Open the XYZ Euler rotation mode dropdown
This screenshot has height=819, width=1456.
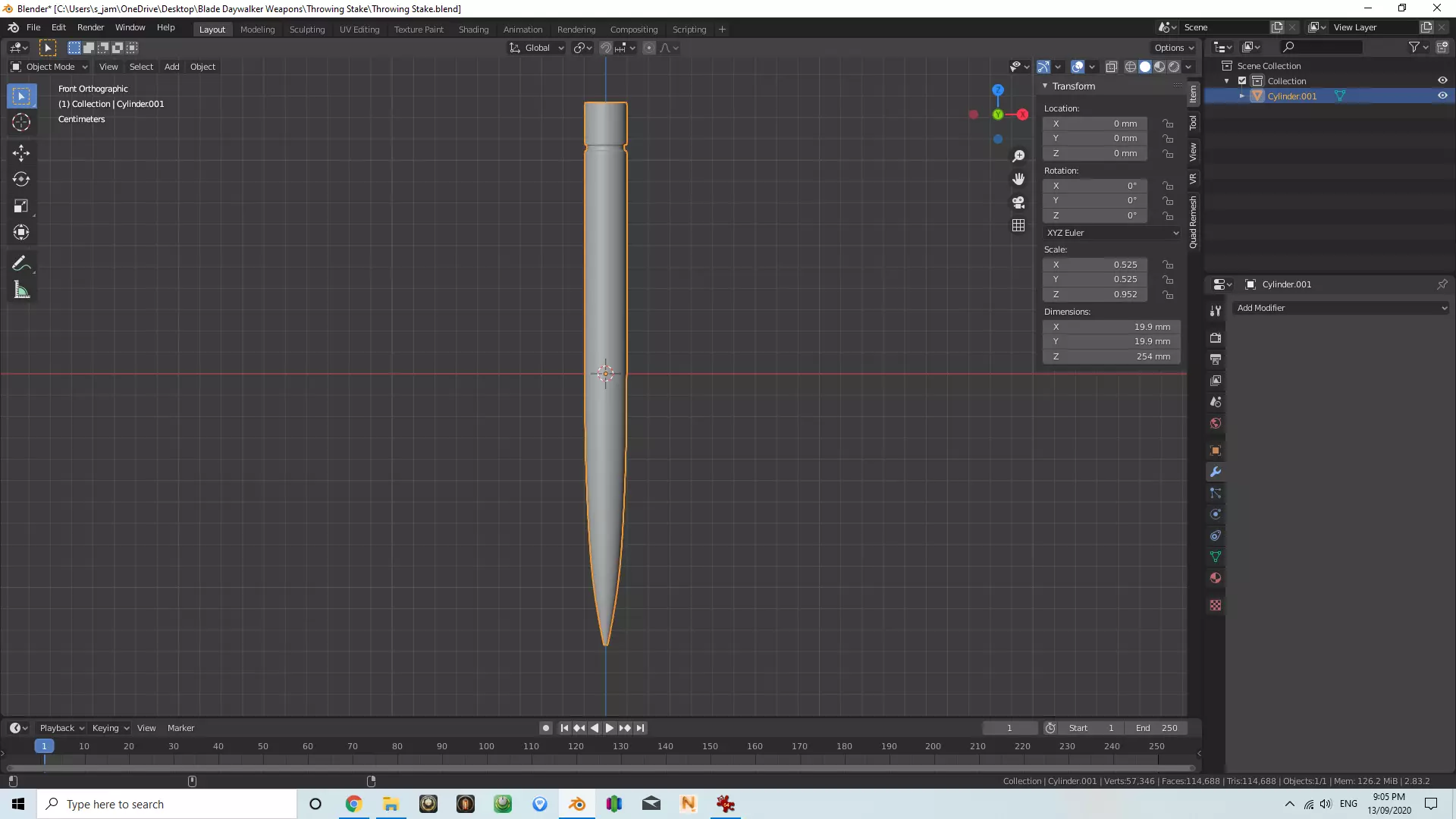point(1111,233)
